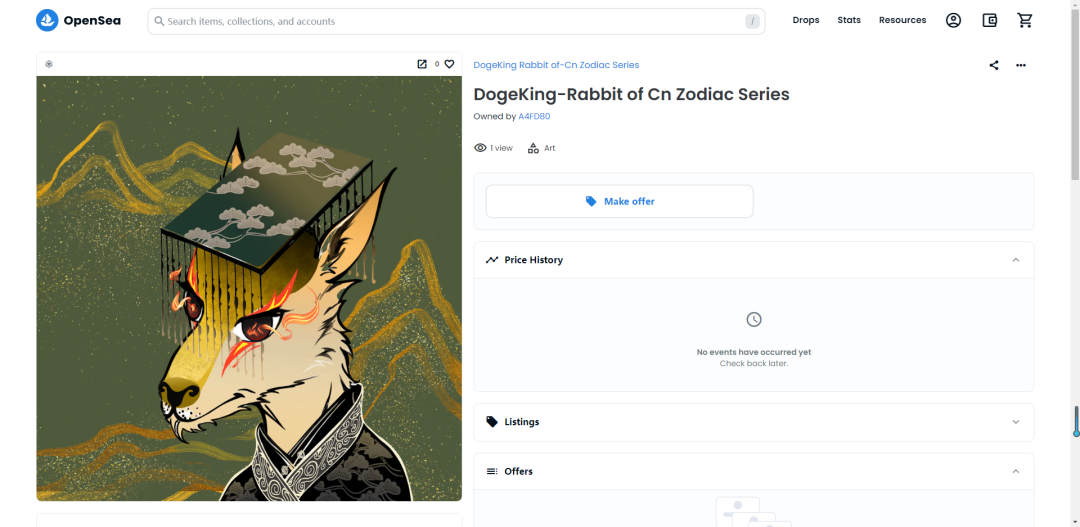Click the blockchain snowflake icon above image
This screenshot has height=527, width=1080.
49,64
